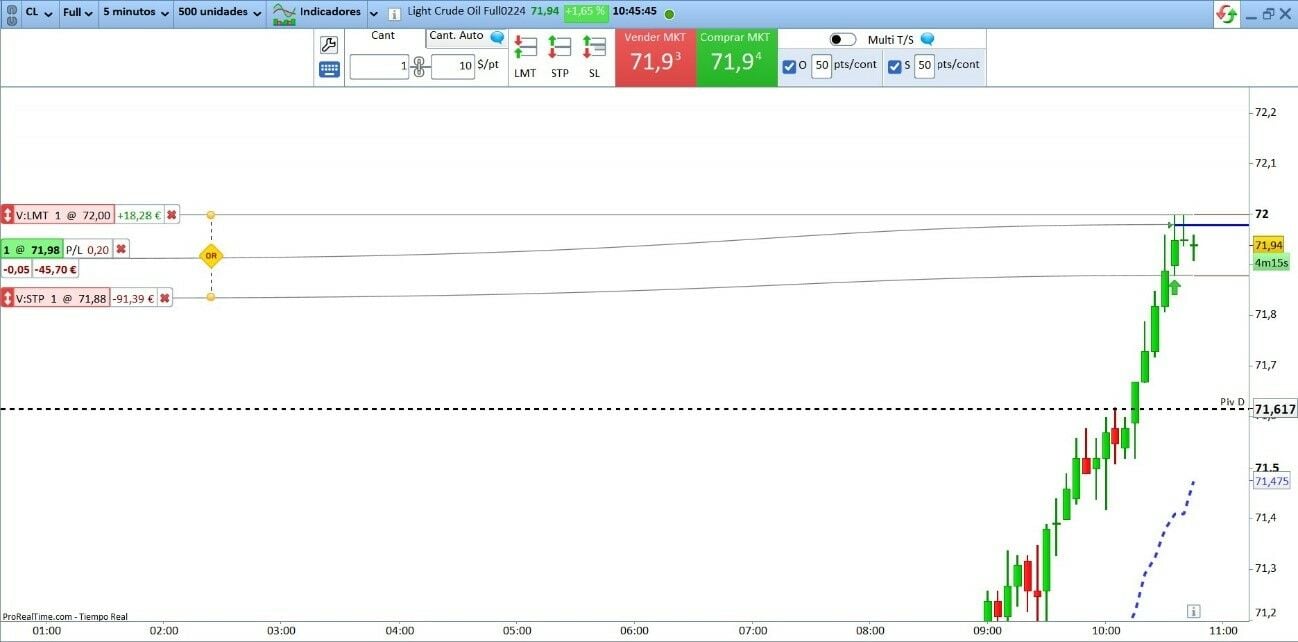The width and height of the screenshot is (1298, 642).
Task: Click the V:LMT 1 @ 72,00 order label
Action: (63, 215)
